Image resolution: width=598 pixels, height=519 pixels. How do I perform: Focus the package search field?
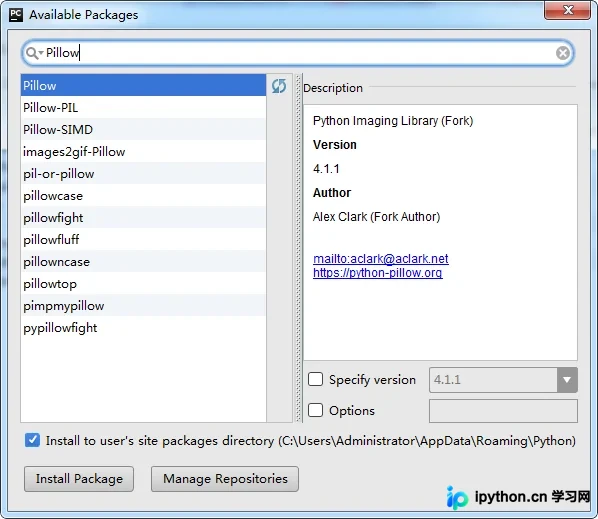298,53
